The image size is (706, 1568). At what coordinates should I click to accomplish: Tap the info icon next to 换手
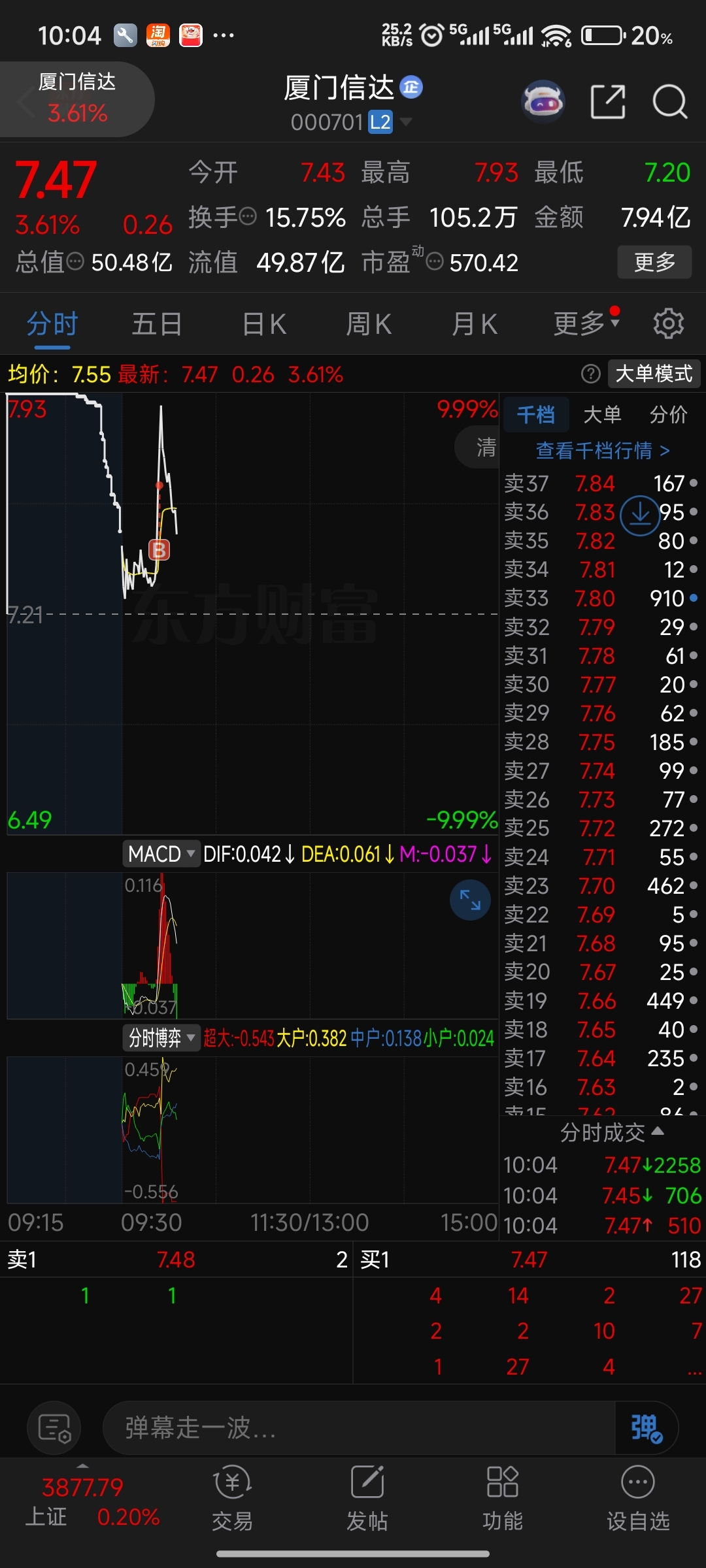click(x=248, y=216)
